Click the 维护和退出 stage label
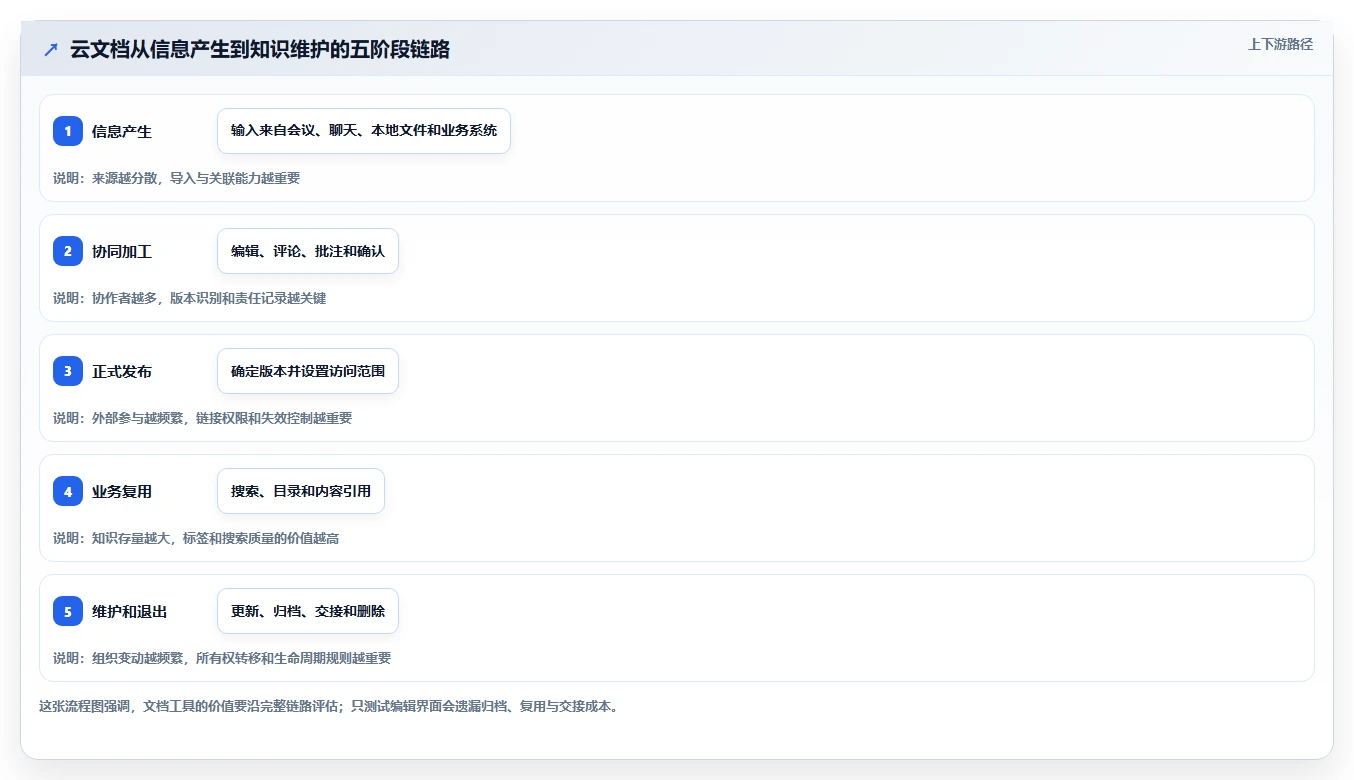This screenshot has width=1354, height=780. 129,612
